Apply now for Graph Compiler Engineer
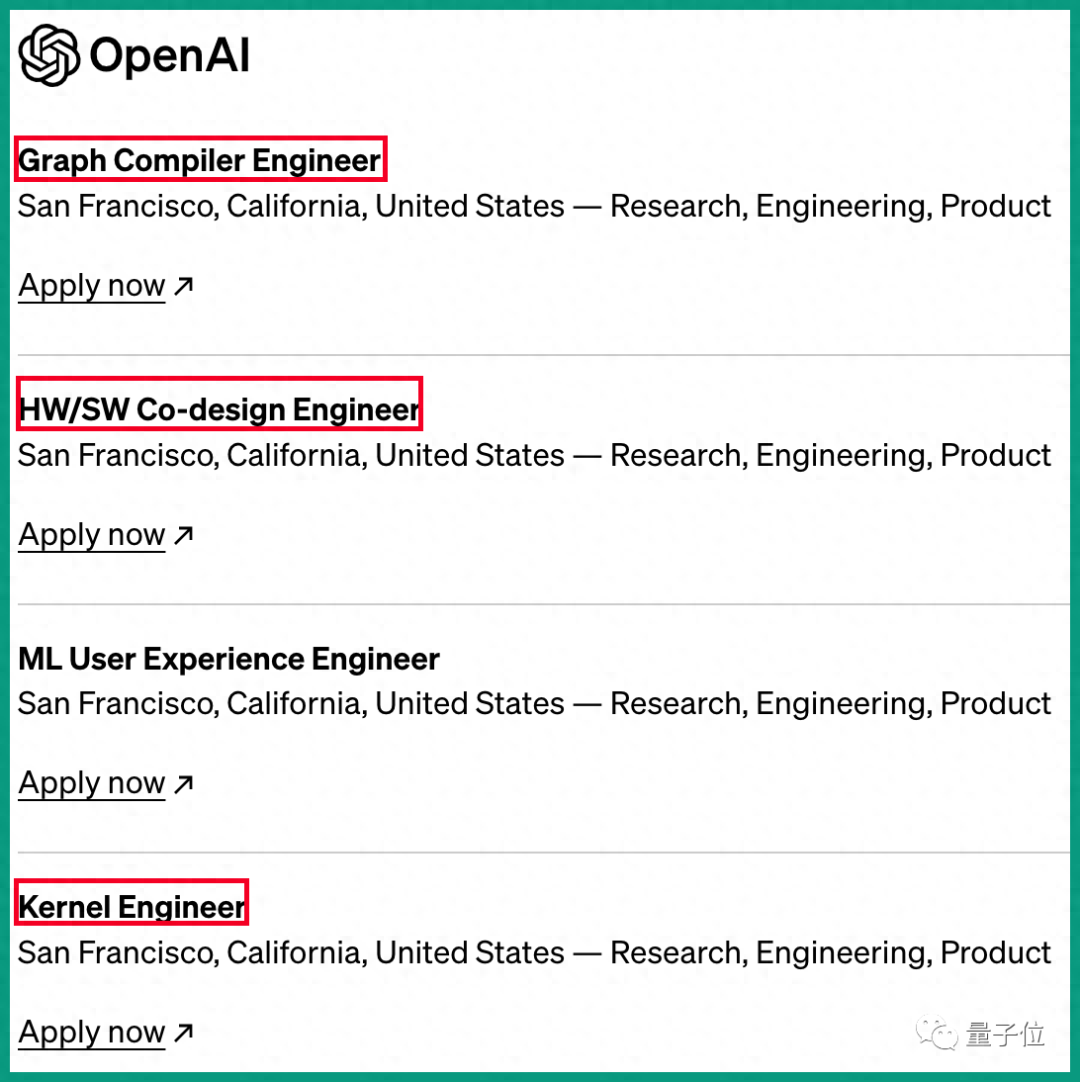Viewport: 1080px width, 1082px height. click(92, 286)
